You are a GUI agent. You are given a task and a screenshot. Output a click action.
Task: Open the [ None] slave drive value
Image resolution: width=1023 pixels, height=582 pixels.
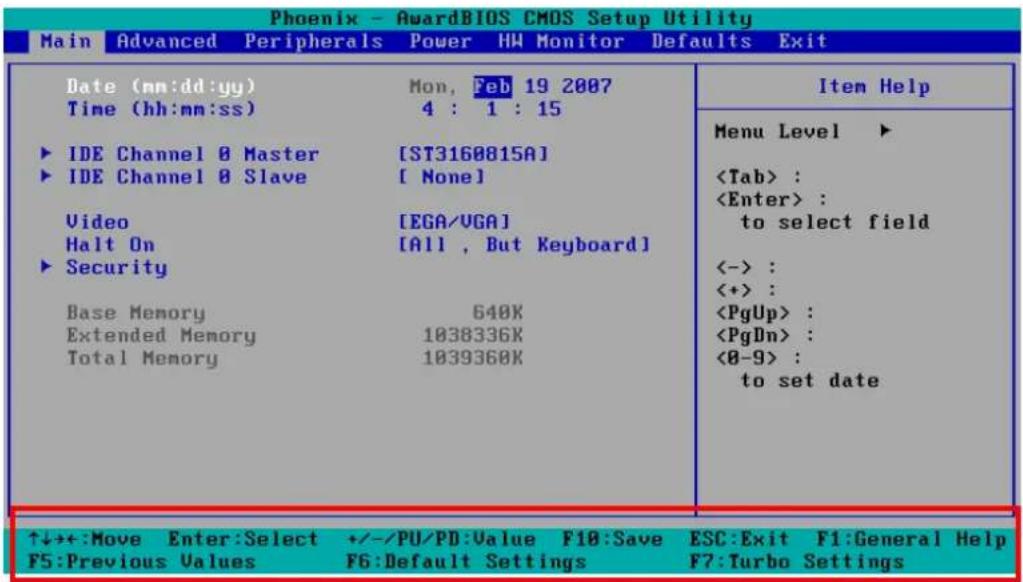point(442,177)
